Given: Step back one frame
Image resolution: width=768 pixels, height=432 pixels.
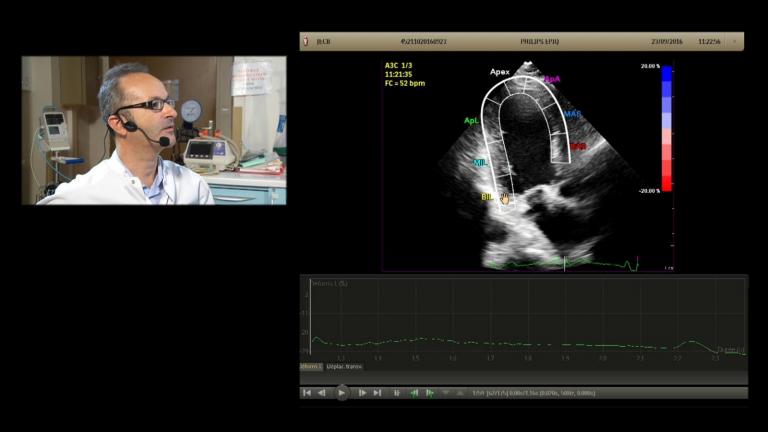Looking at the screenshot, I should (x=322, y=393).
